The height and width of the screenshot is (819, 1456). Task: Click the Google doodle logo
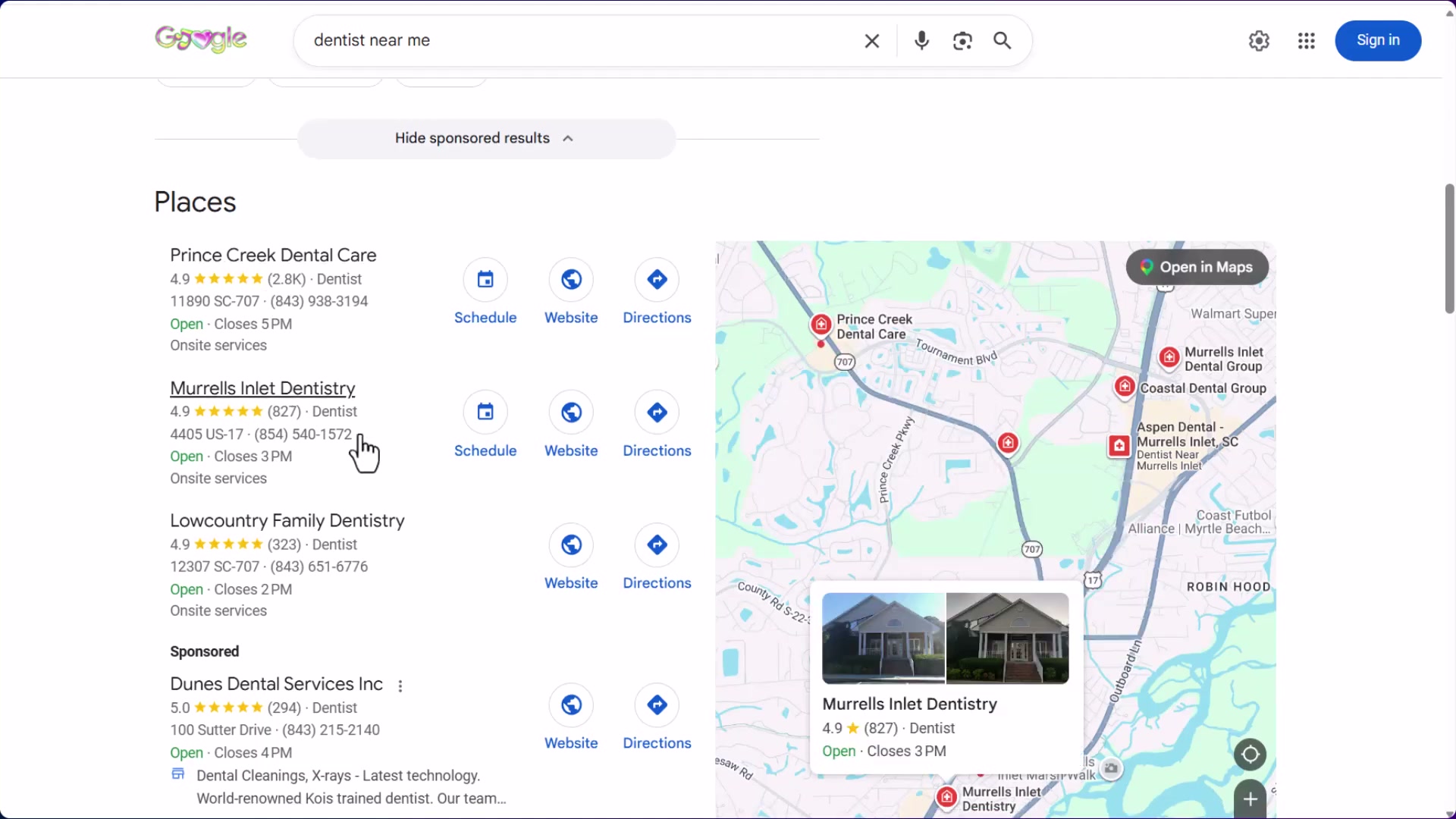tap(201, 39)
